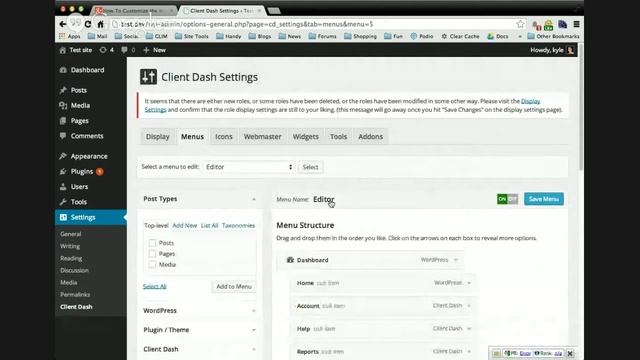The height and width of the screenshot is (360, 640).
Task: Click the Dashboard menu item icon
Action: click(x=290, y=260)
